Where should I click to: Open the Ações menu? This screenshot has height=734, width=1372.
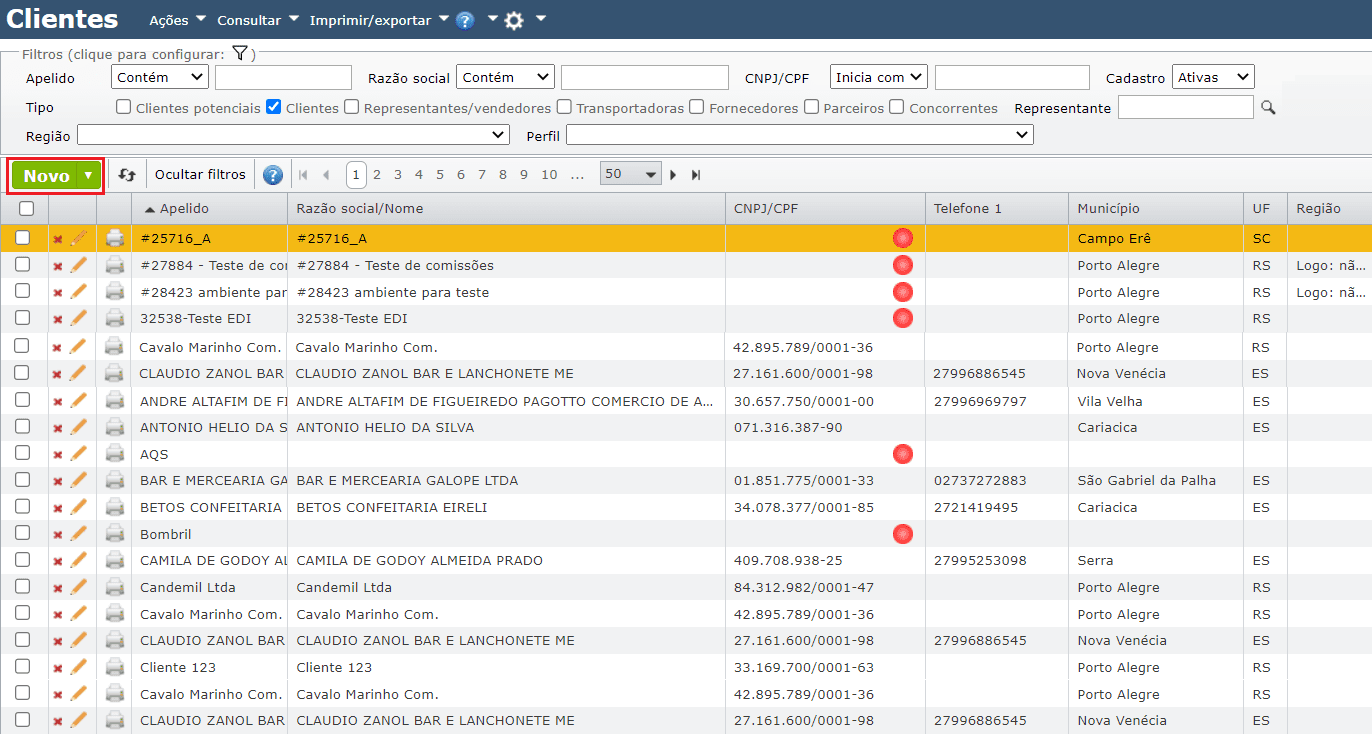[177, 20]
